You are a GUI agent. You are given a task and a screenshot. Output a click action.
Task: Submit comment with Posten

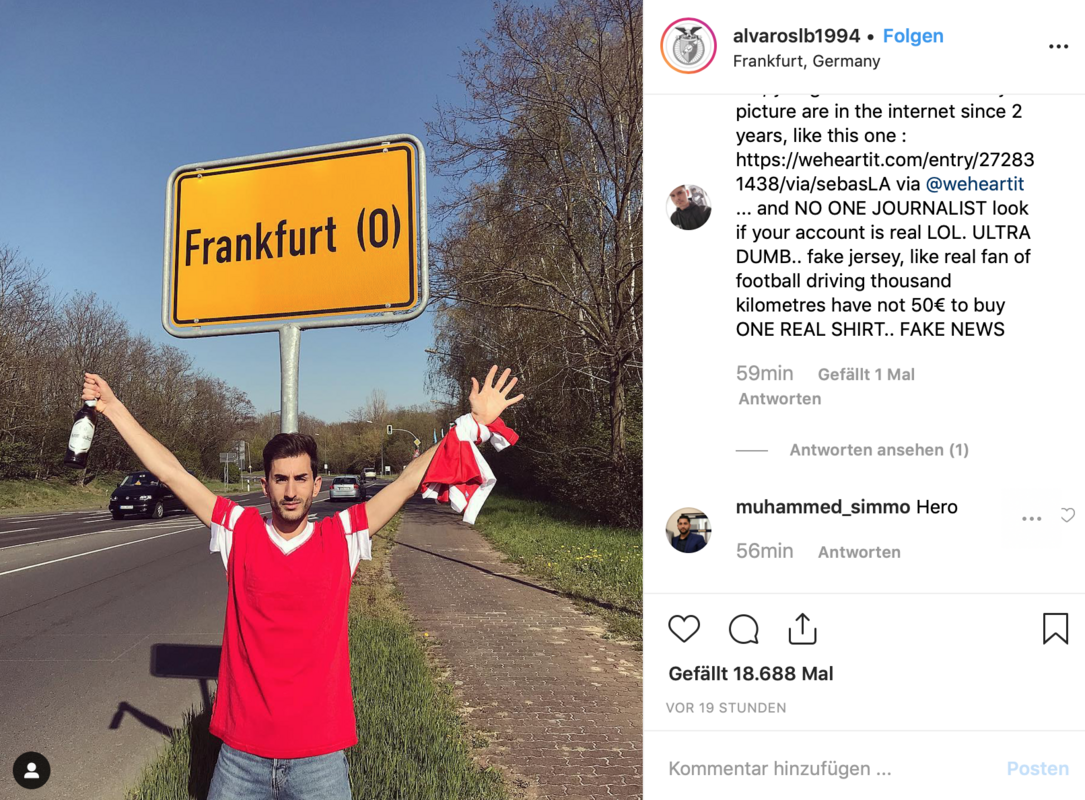click(x=1037, y=769)
